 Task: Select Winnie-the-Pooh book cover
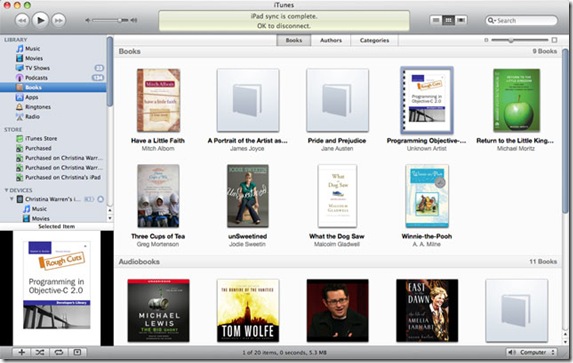point(427,196)
